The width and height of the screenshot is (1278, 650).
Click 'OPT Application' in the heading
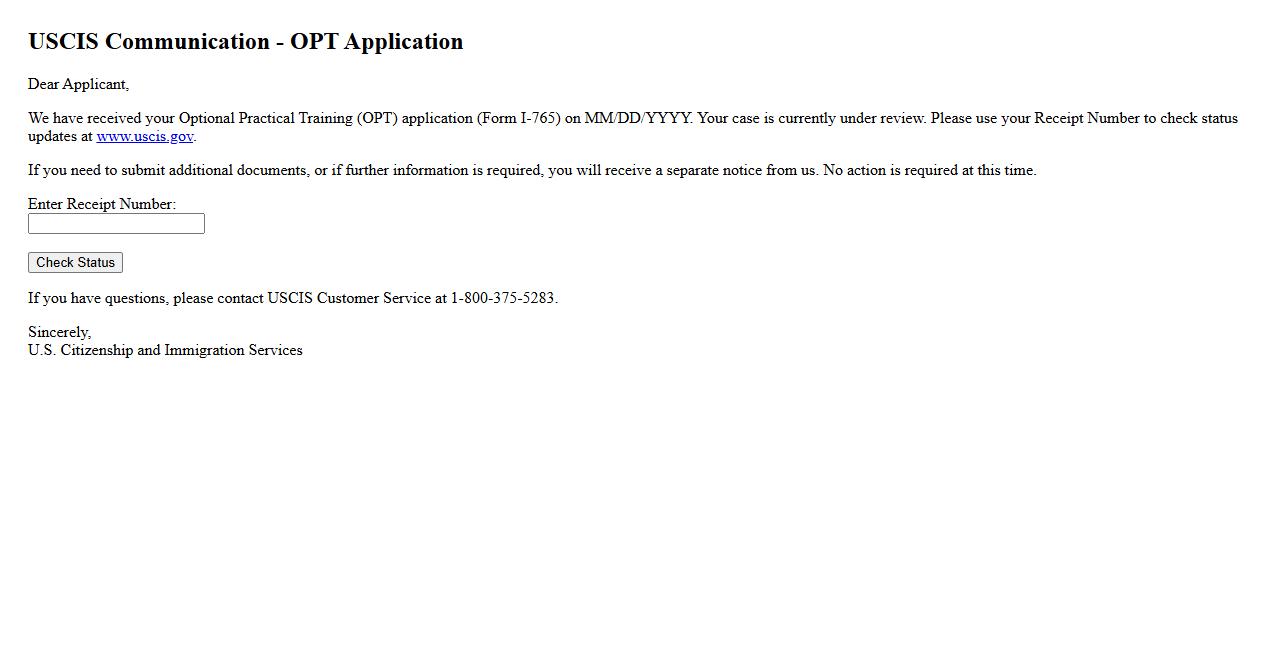(x=377, y=42)
